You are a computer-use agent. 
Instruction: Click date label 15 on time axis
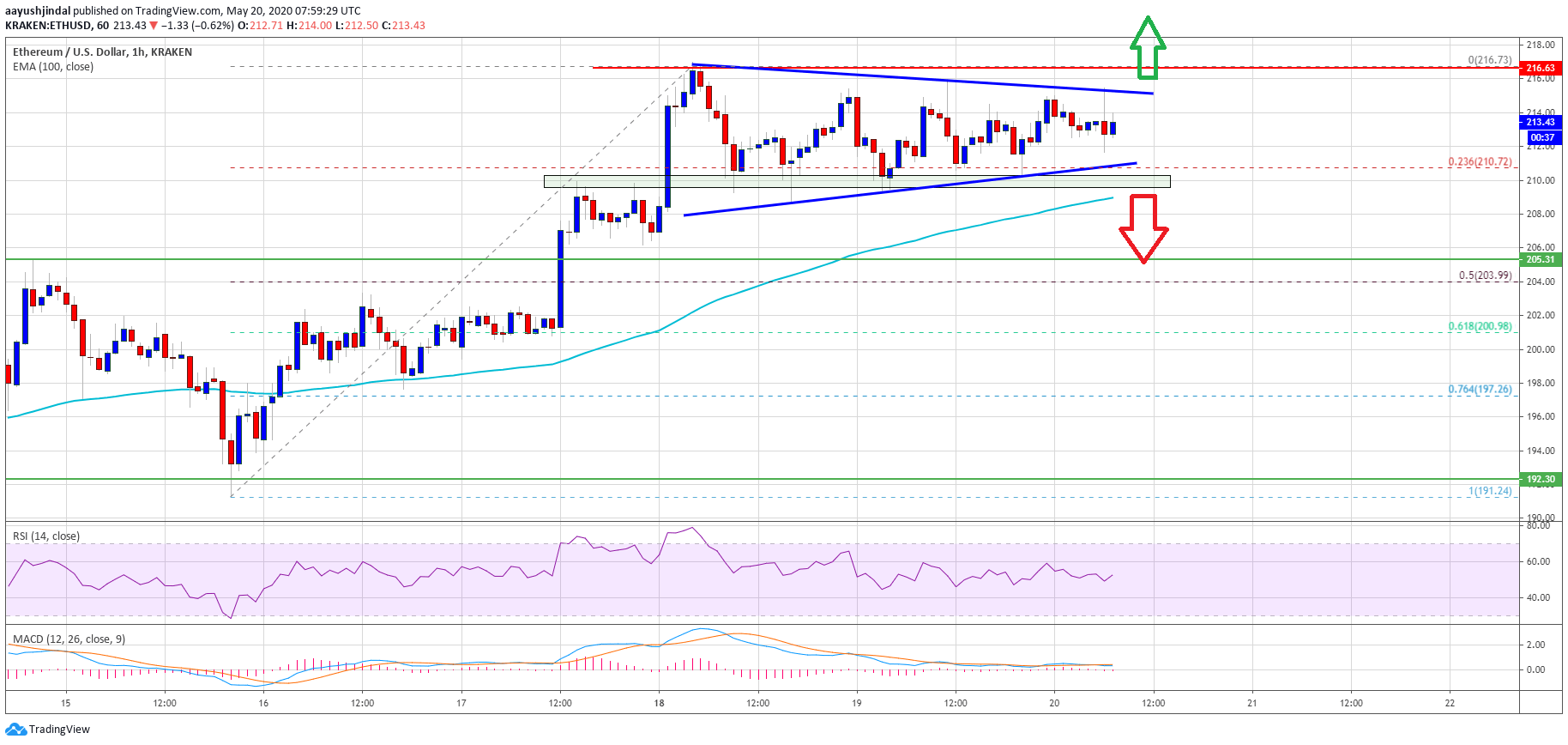click(66, 703)
